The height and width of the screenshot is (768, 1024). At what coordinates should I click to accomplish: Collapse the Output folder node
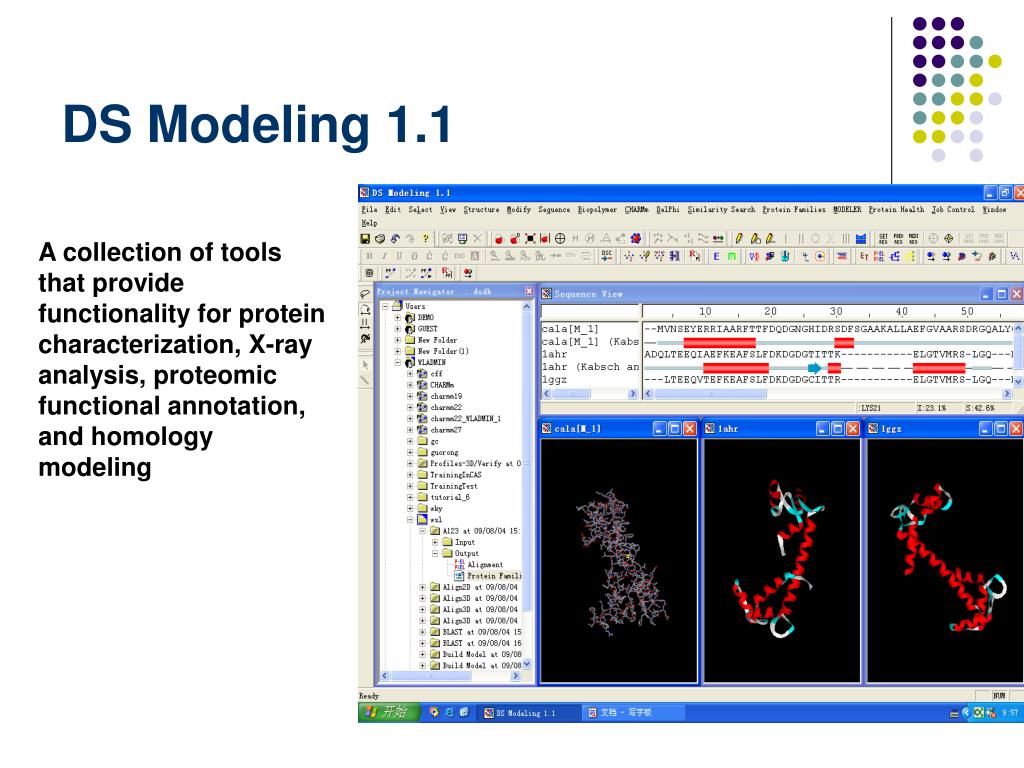coord(434,553)
